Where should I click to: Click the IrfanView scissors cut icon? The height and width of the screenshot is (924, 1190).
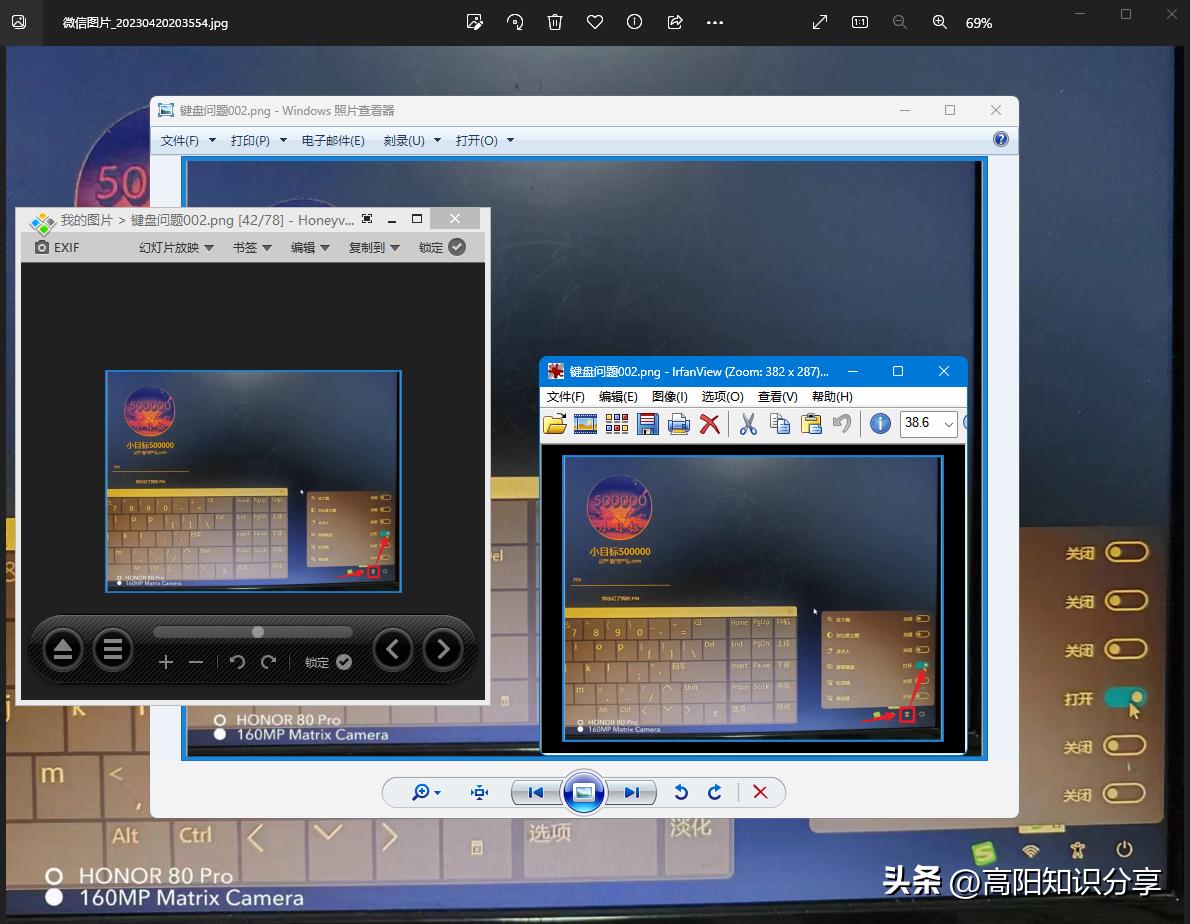[x=748, y=424]
